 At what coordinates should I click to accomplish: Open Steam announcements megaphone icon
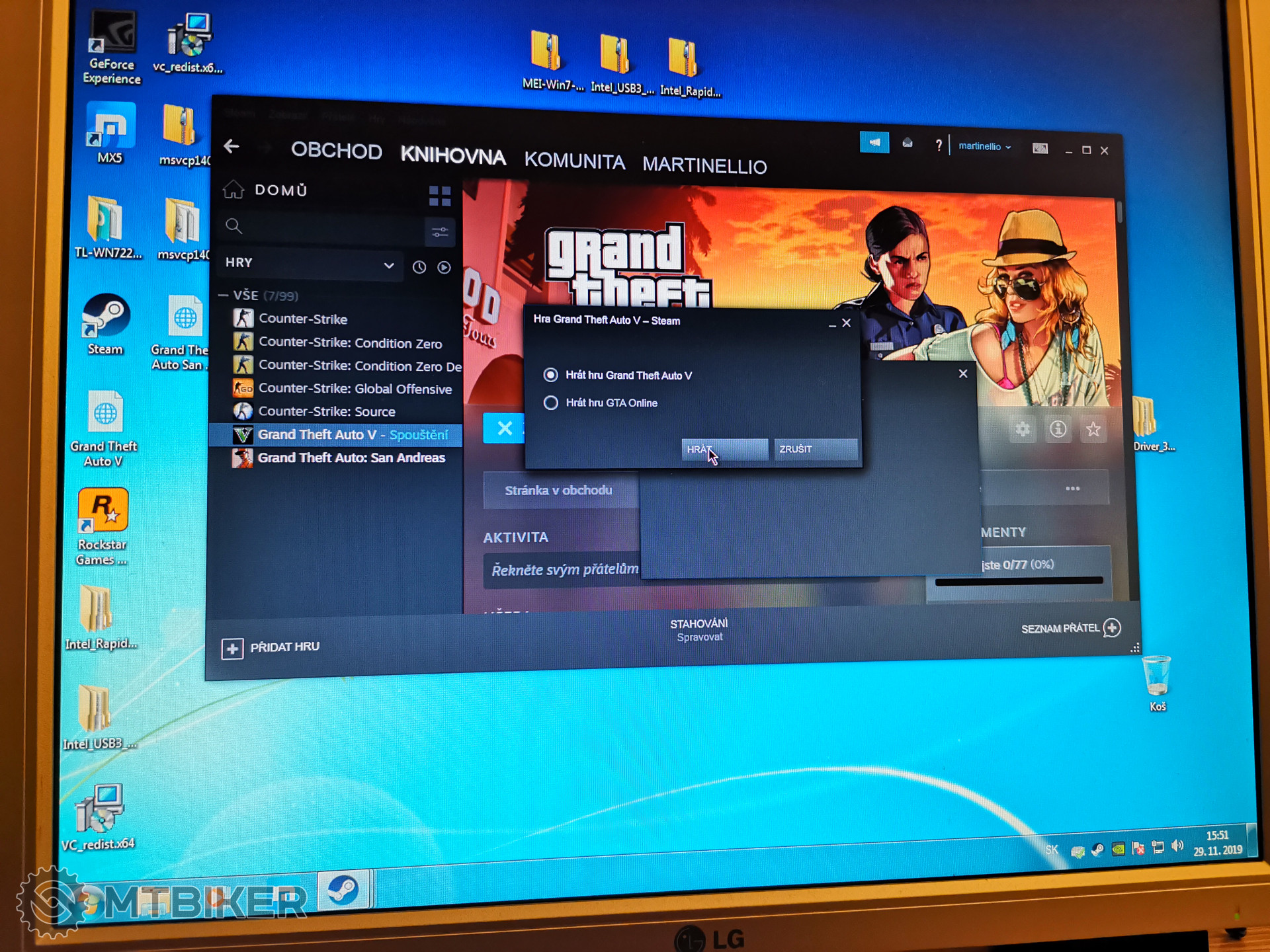874,142
